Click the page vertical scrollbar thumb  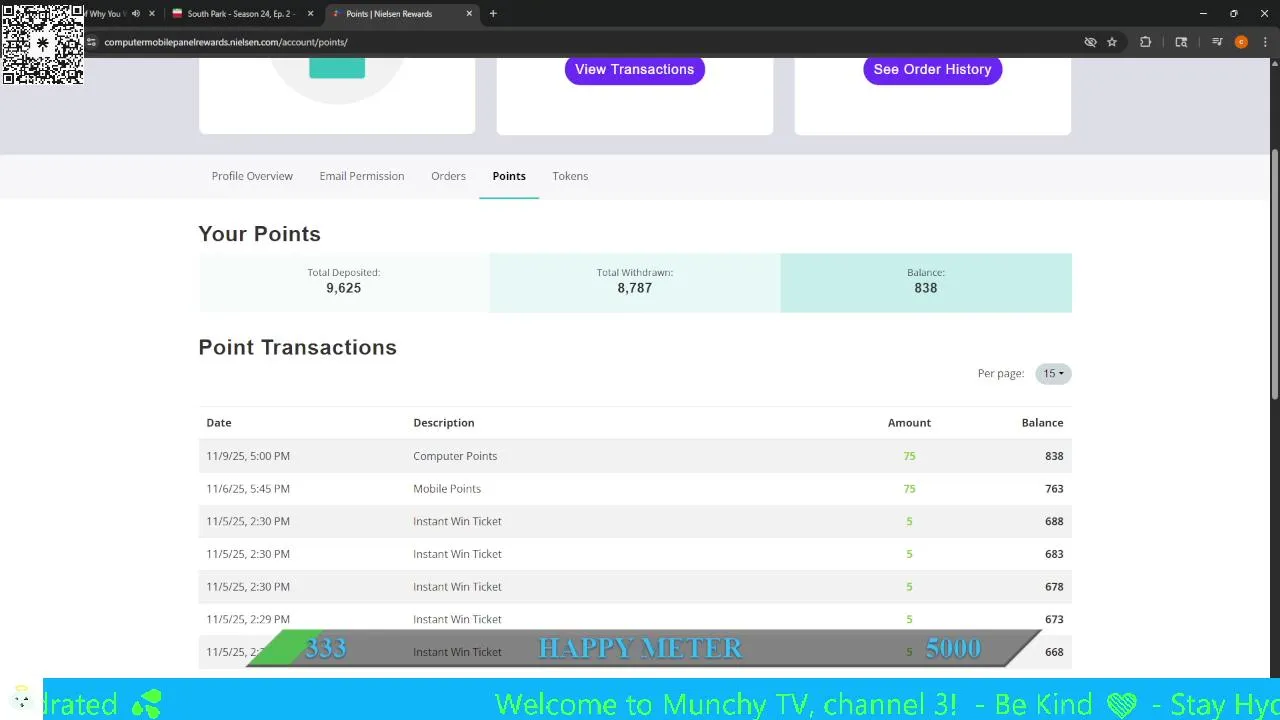pos(1274,275)
